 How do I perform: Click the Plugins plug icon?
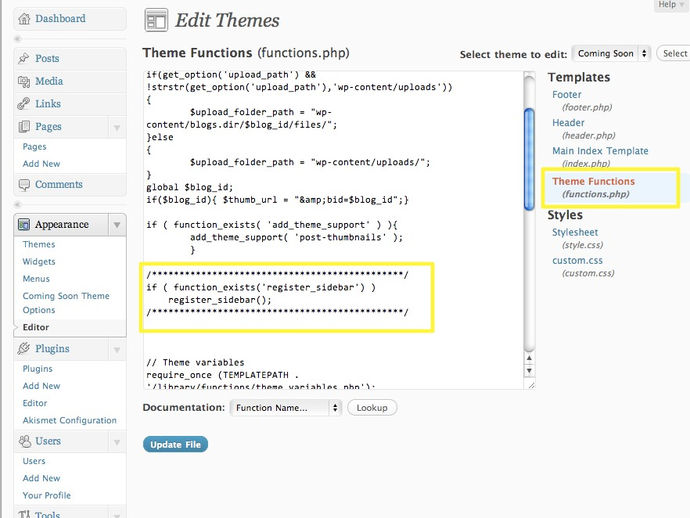24,349
